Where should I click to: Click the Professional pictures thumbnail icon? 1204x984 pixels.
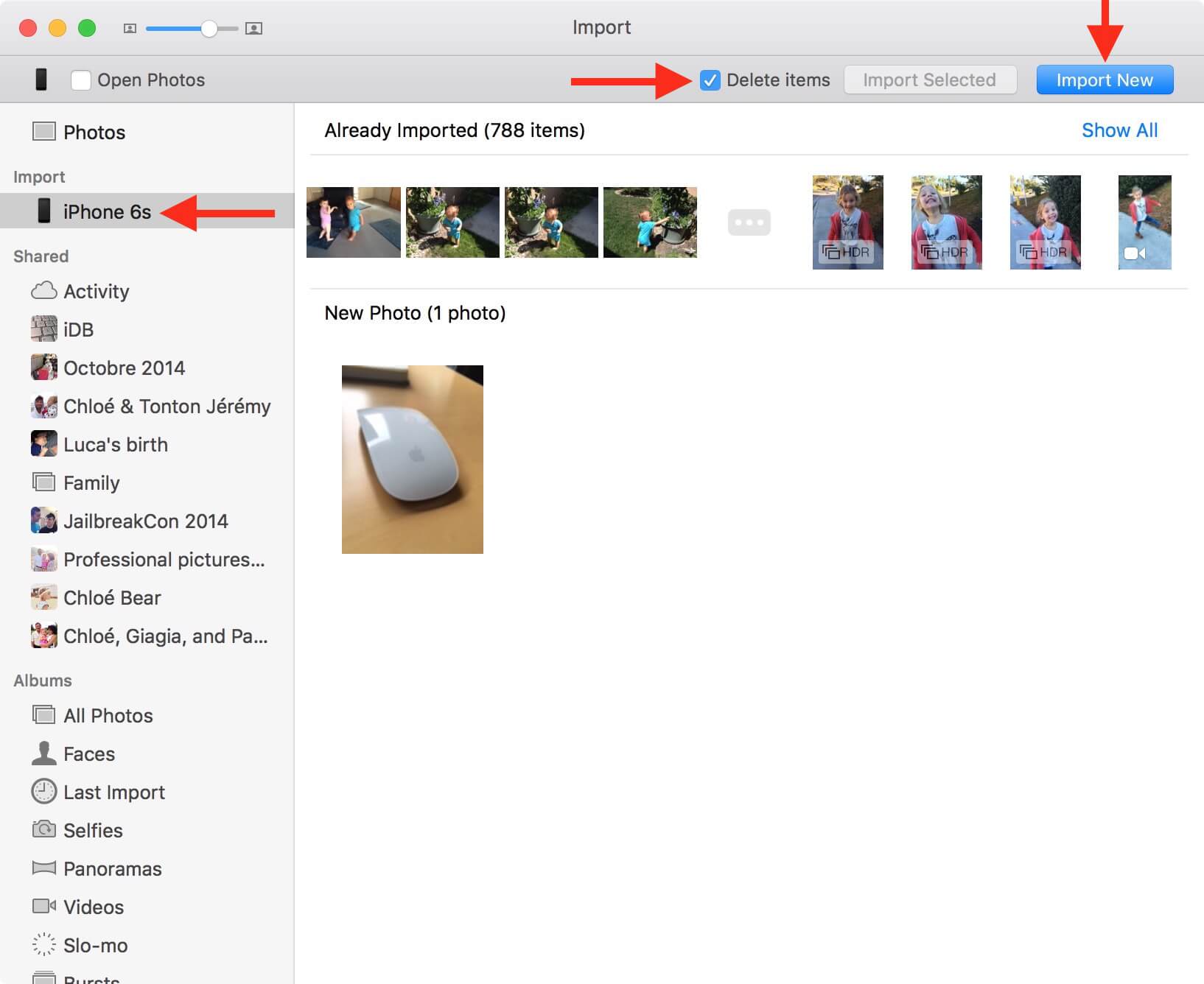[x=44, y=558]
